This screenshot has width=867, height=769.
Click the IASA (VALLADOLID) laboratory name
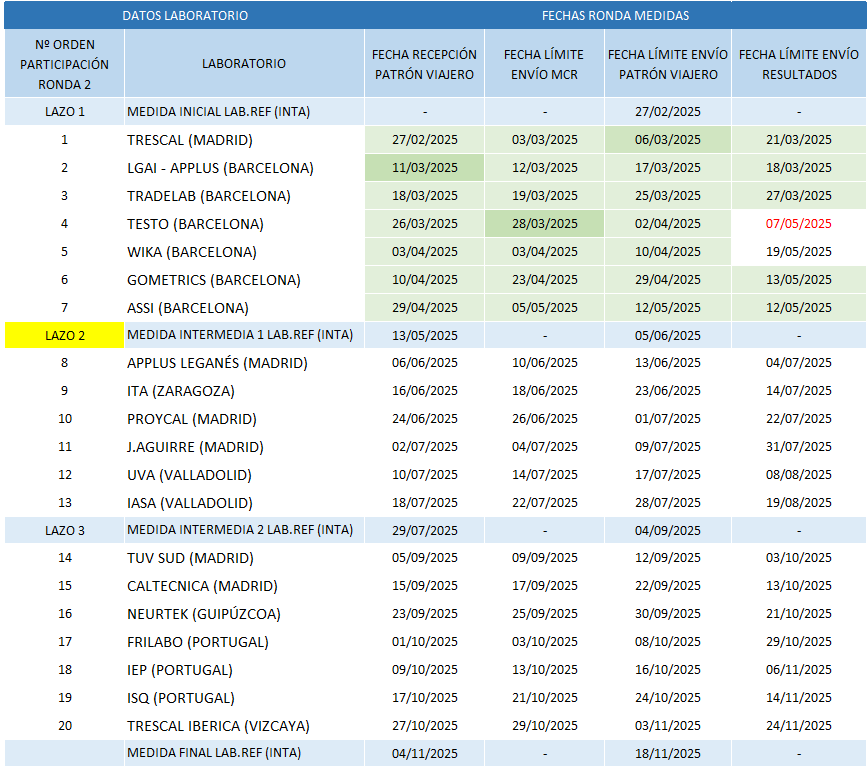pos(190,503)
